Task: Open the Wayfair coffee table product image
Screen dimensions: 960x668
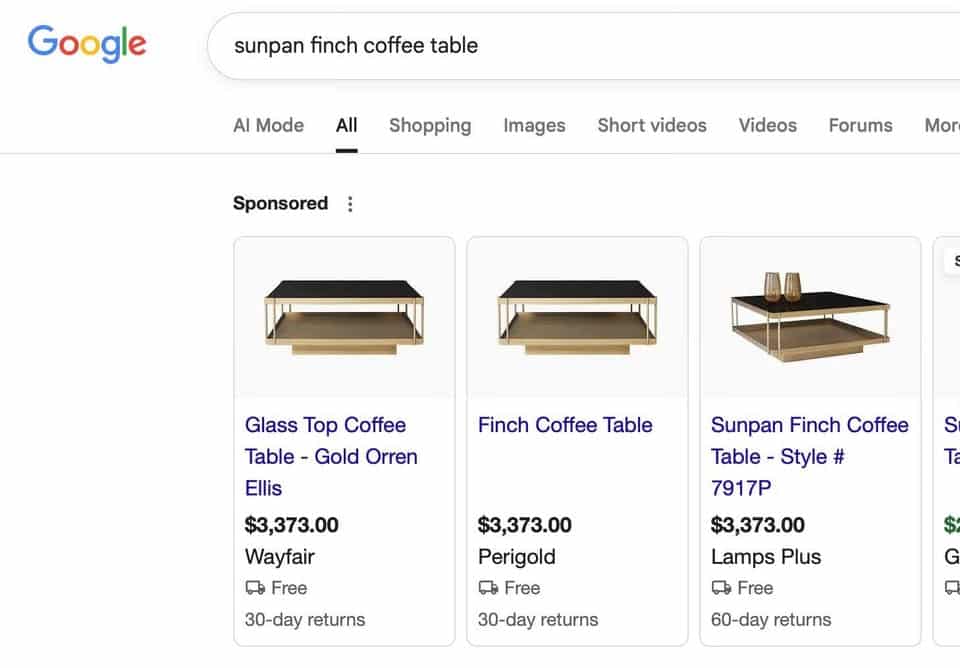Action: pos(344,316)
